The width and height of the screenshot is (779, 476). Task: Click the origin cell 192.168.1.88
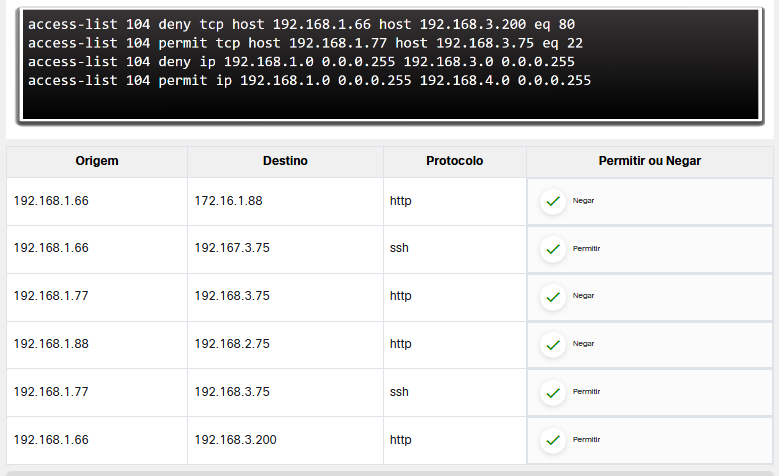pos(51,345)
